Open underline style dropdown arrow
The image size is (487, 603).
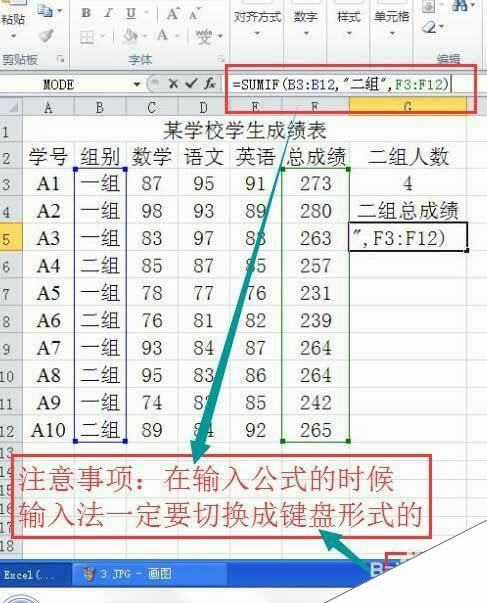147,13
